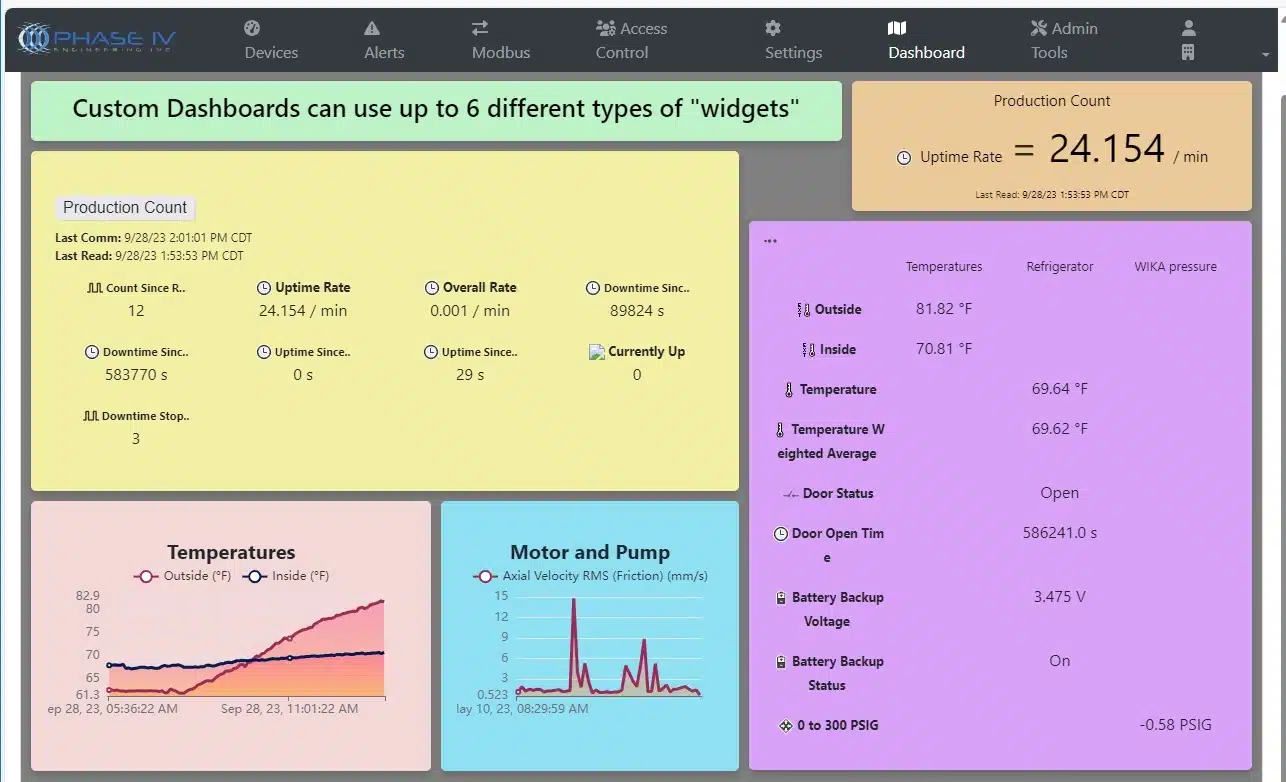Click the Uptime Rate label in yellow widget

pos(312,288)
